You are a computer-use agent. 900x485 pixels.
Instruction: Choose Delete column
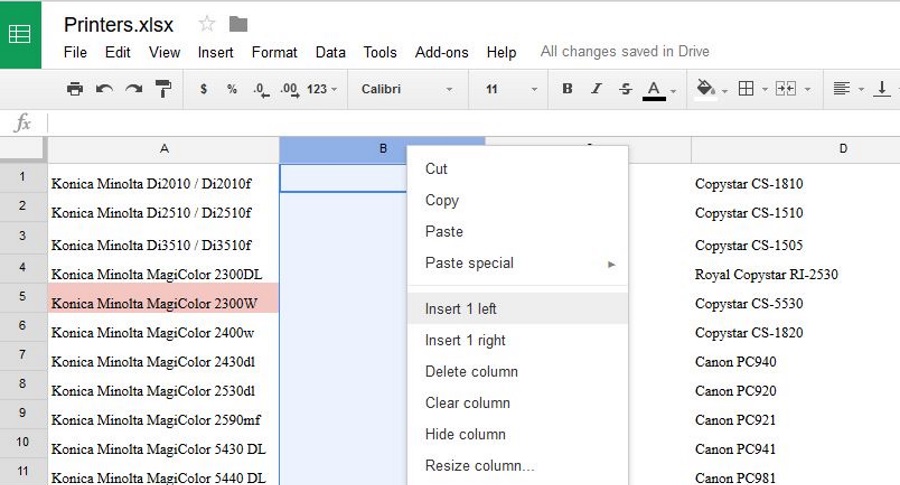tap(518, 371)
